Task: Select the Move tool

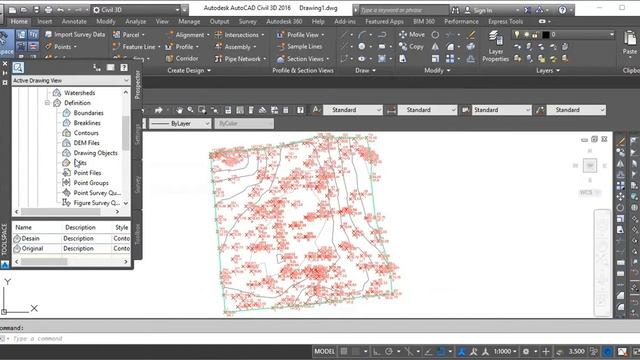Action: [412, 35]
